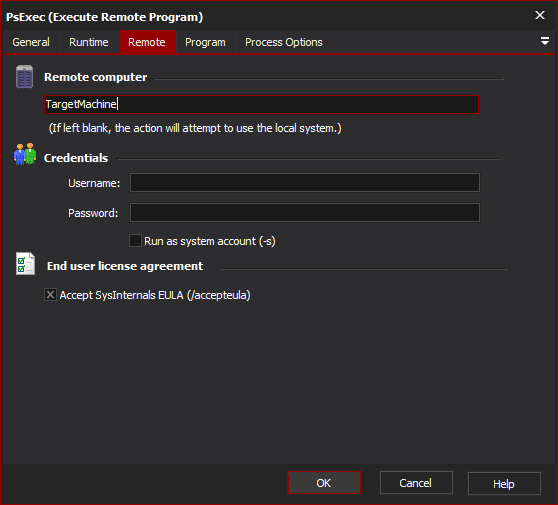Click into the Username field
Viewport: 558px width, 505px height.
(305, 183)
